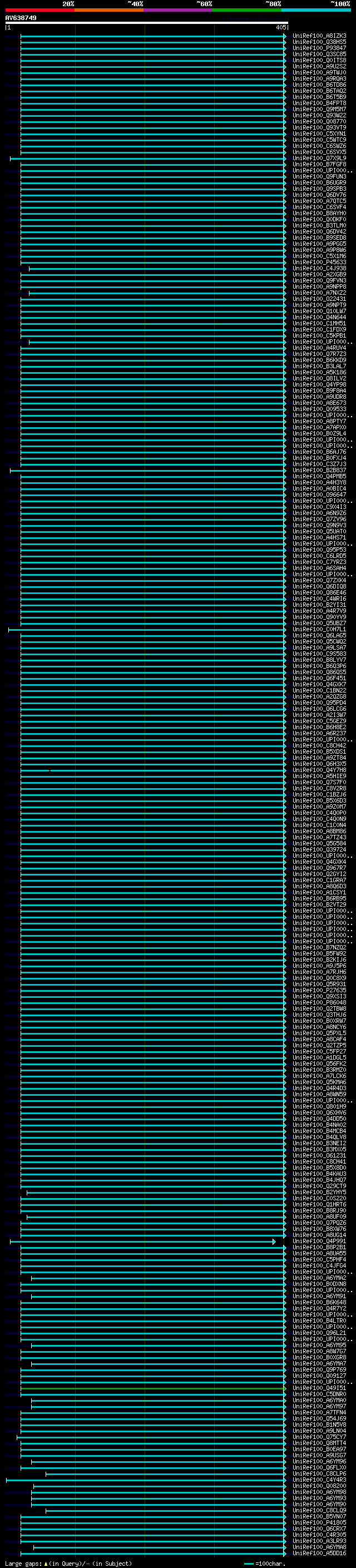Click the query label AV638749
356x1568 pixels.
click(x=21, y=18)
